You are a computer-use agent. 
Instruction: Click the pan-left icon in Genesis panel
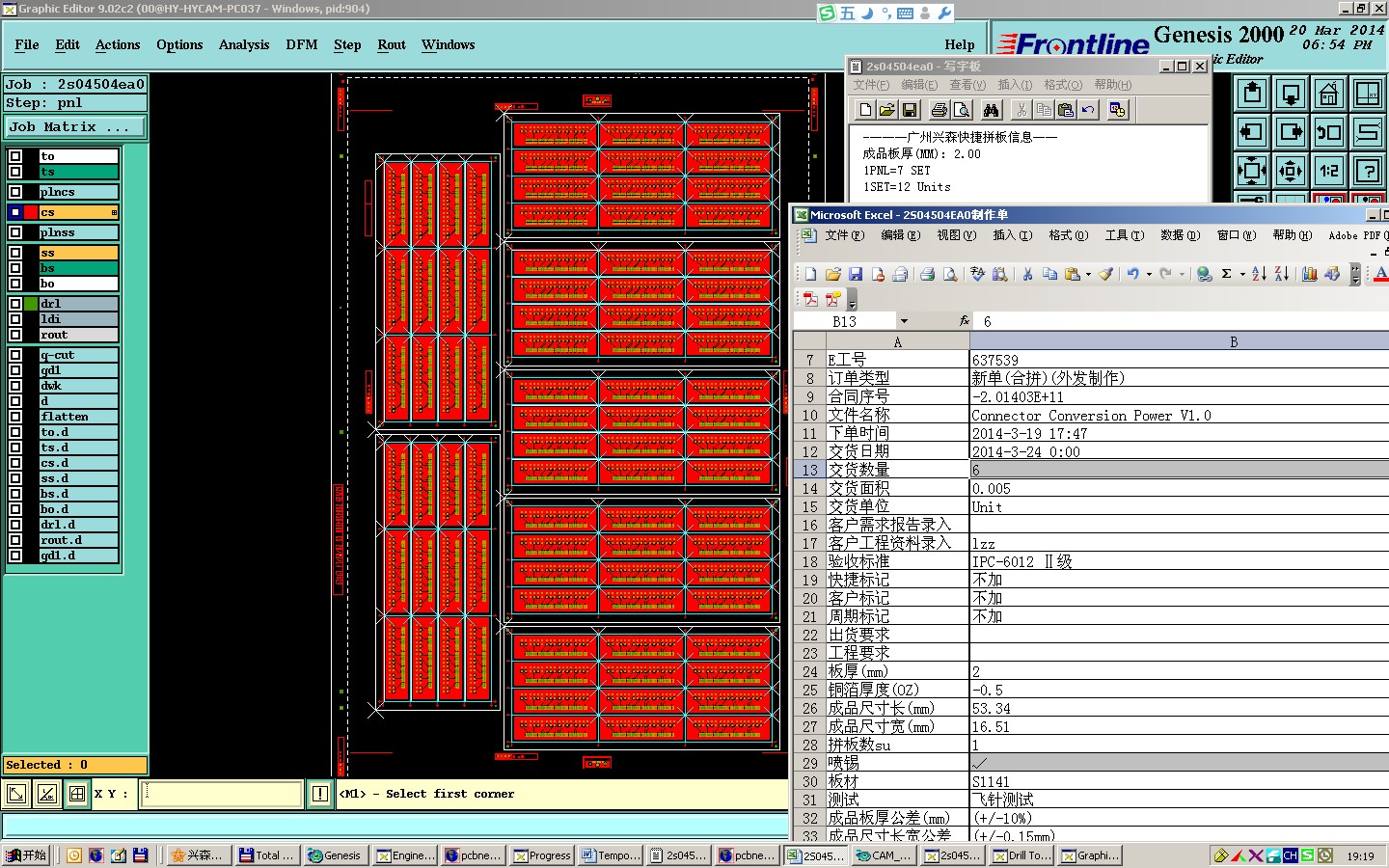click(1252, 132)
